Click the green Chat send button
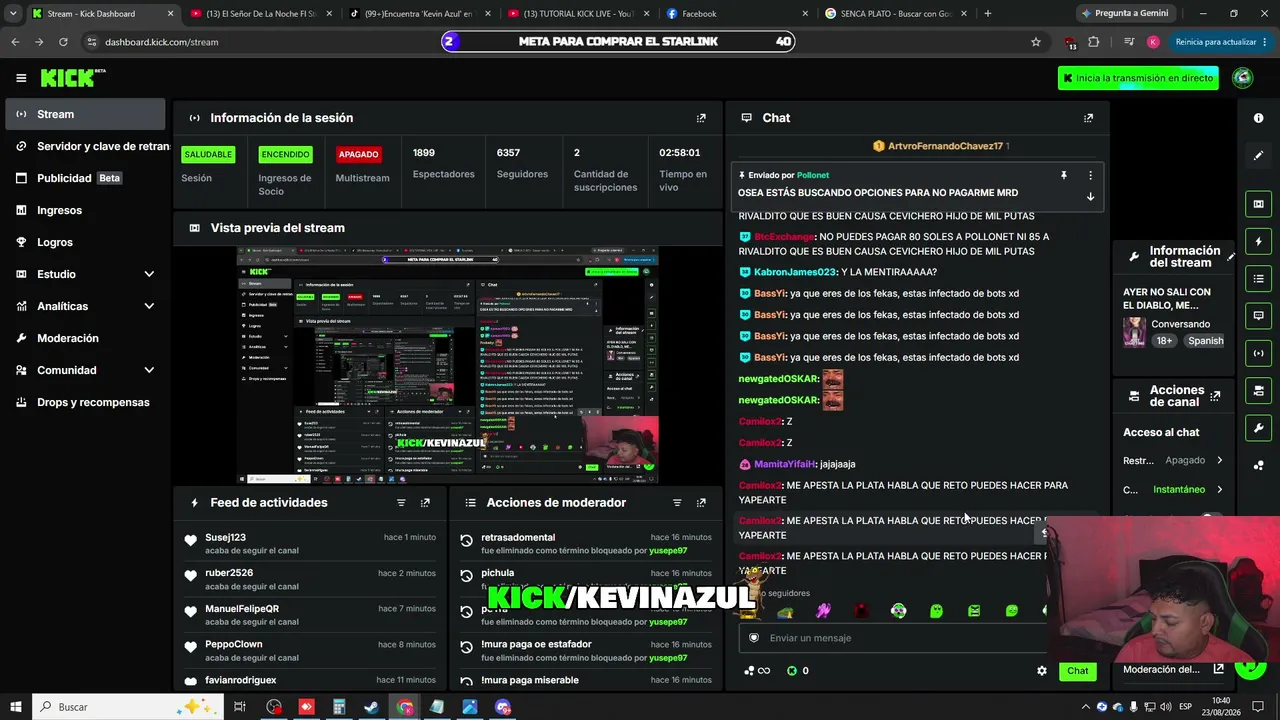This screenshot has height=720, width=1280. tap(1077, 671)
